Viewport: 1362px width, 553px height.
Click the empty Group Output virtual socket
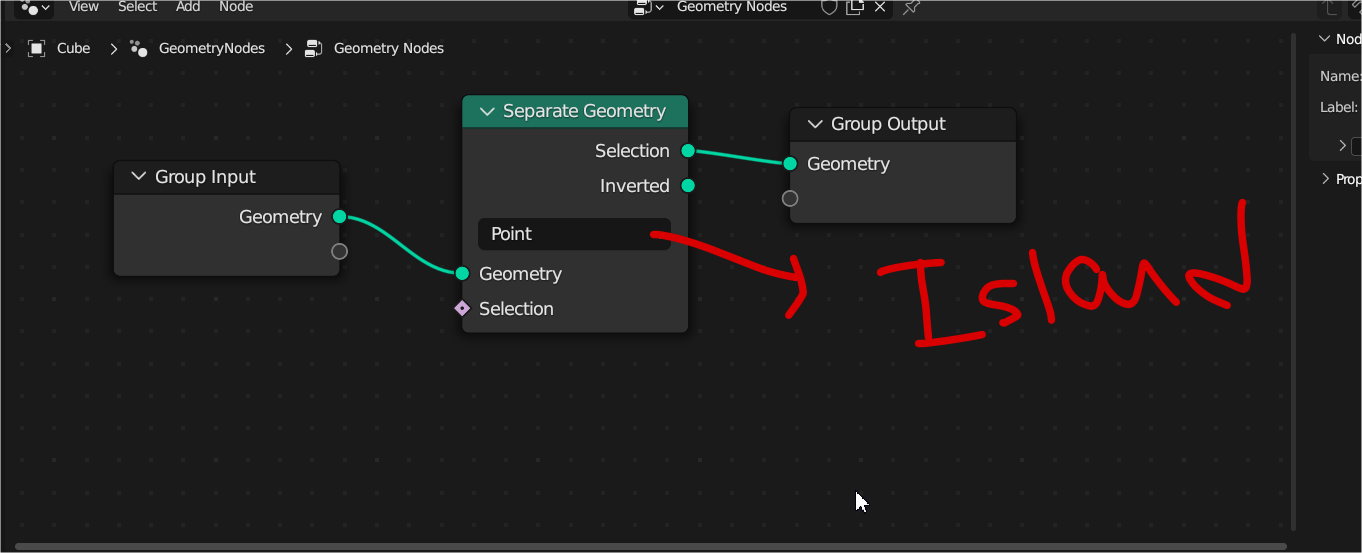790,198
